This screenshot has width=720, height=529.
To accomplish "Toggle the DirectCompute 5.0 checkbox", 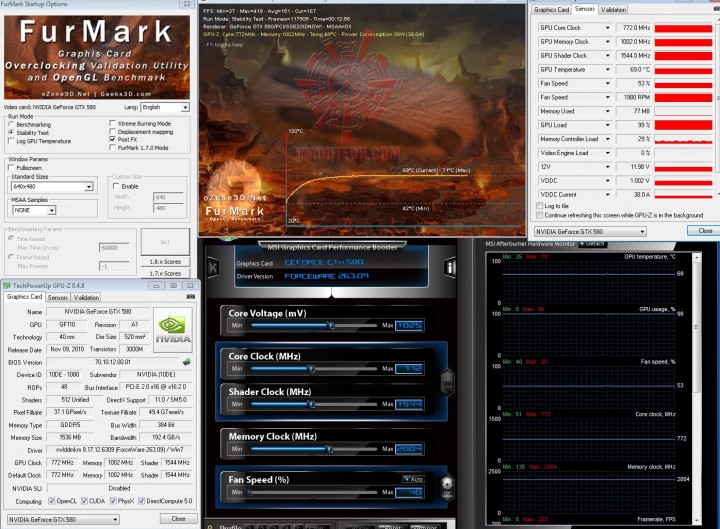I will coord(142,501).
